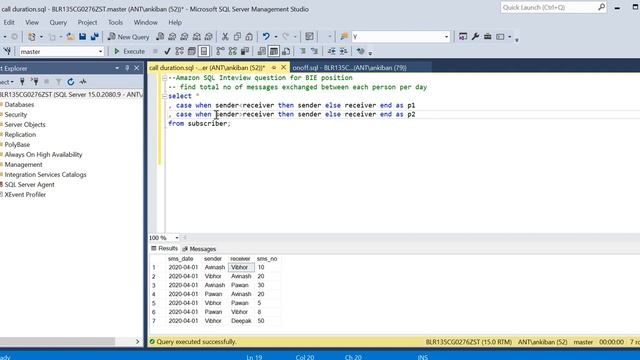Select the Databases node in Object Explorer
The width and height of the screenshot is (640, 360).
[19, 104]
